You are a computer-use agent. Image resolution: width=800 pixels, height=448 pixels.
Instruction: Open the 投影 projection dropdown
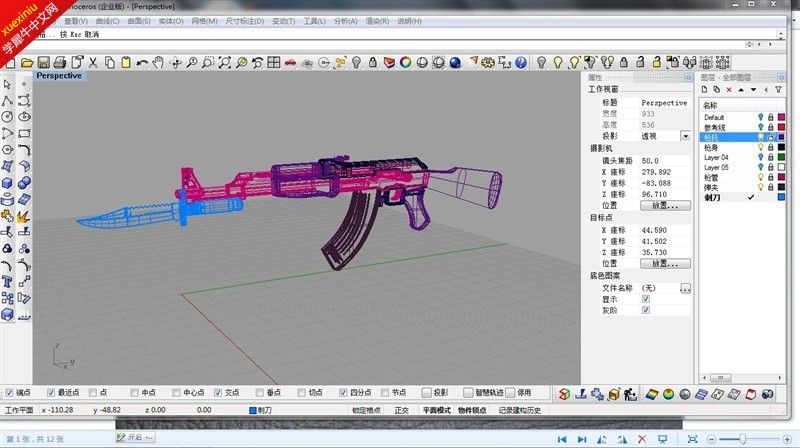pyautogui.click(x=685, y=136)
